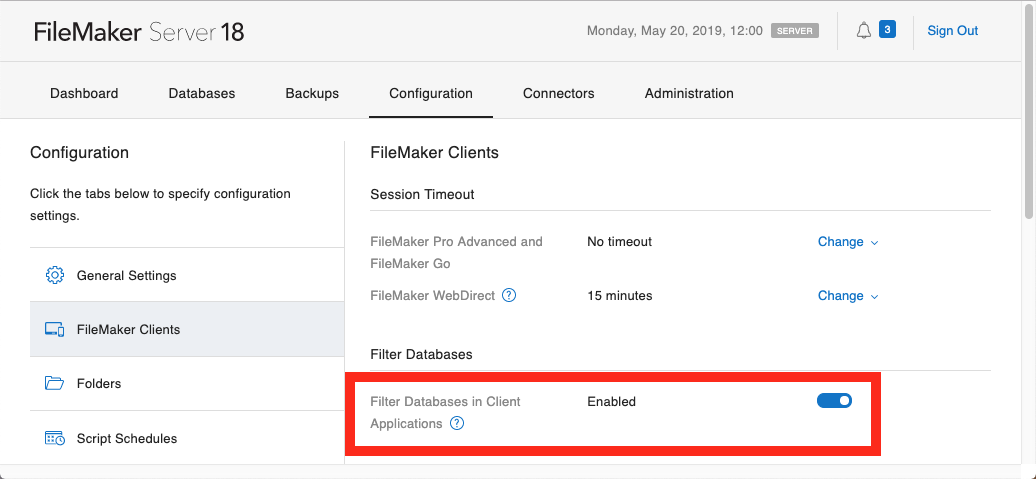
Task: Click the General Settings gear icon
Action: tap(55, 275)
